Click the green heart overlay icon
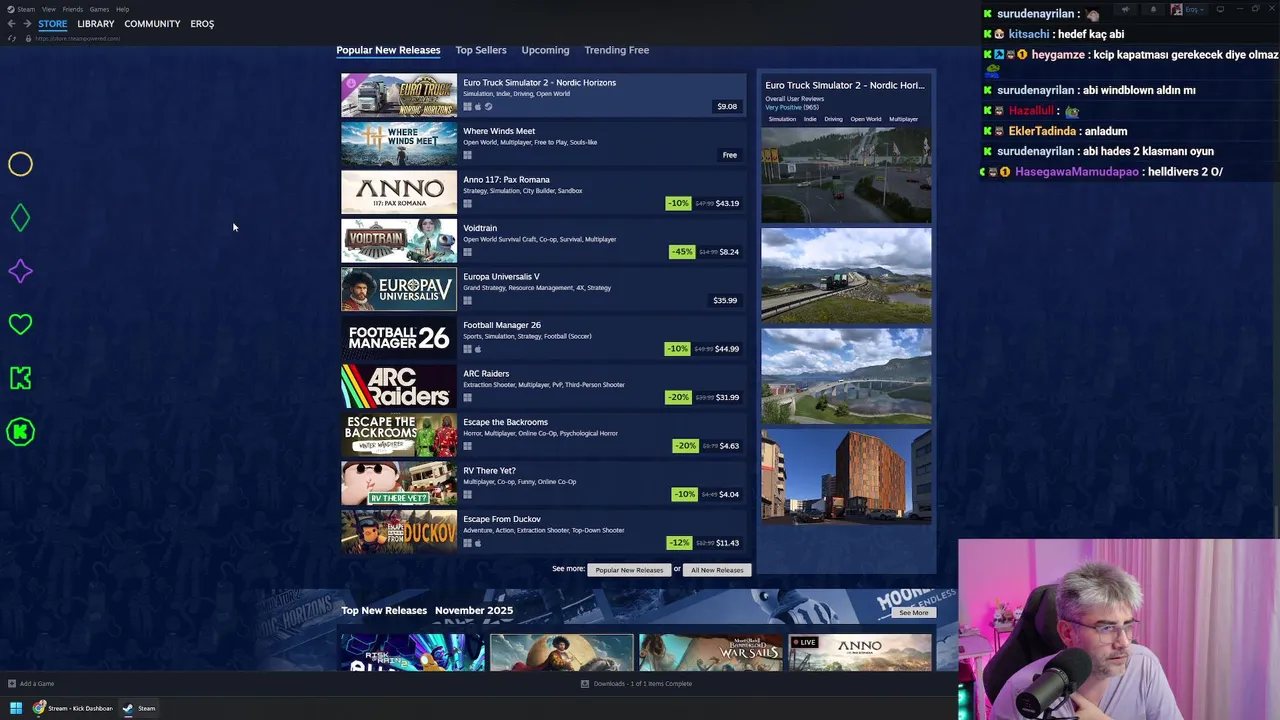The height and width of the screenshot is (720, 1280). click(20, 324)
